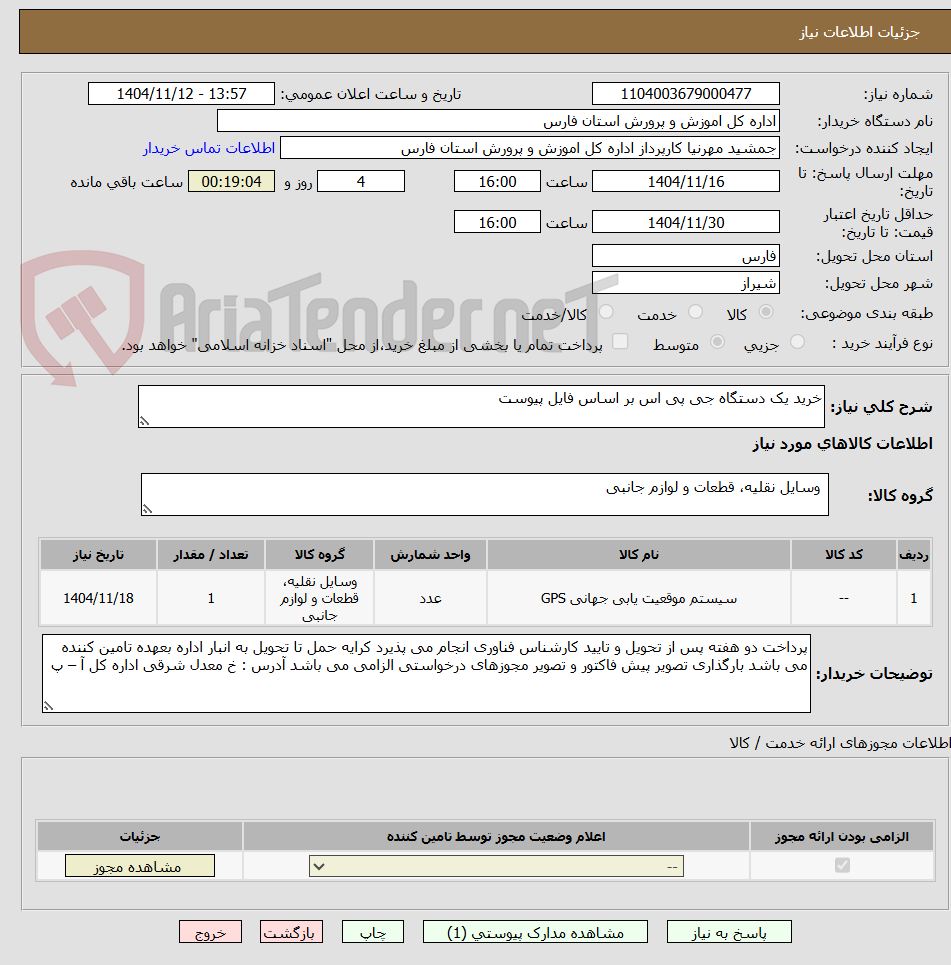
Task: Click the remaining days field showing 4
Action: [361, 182]
